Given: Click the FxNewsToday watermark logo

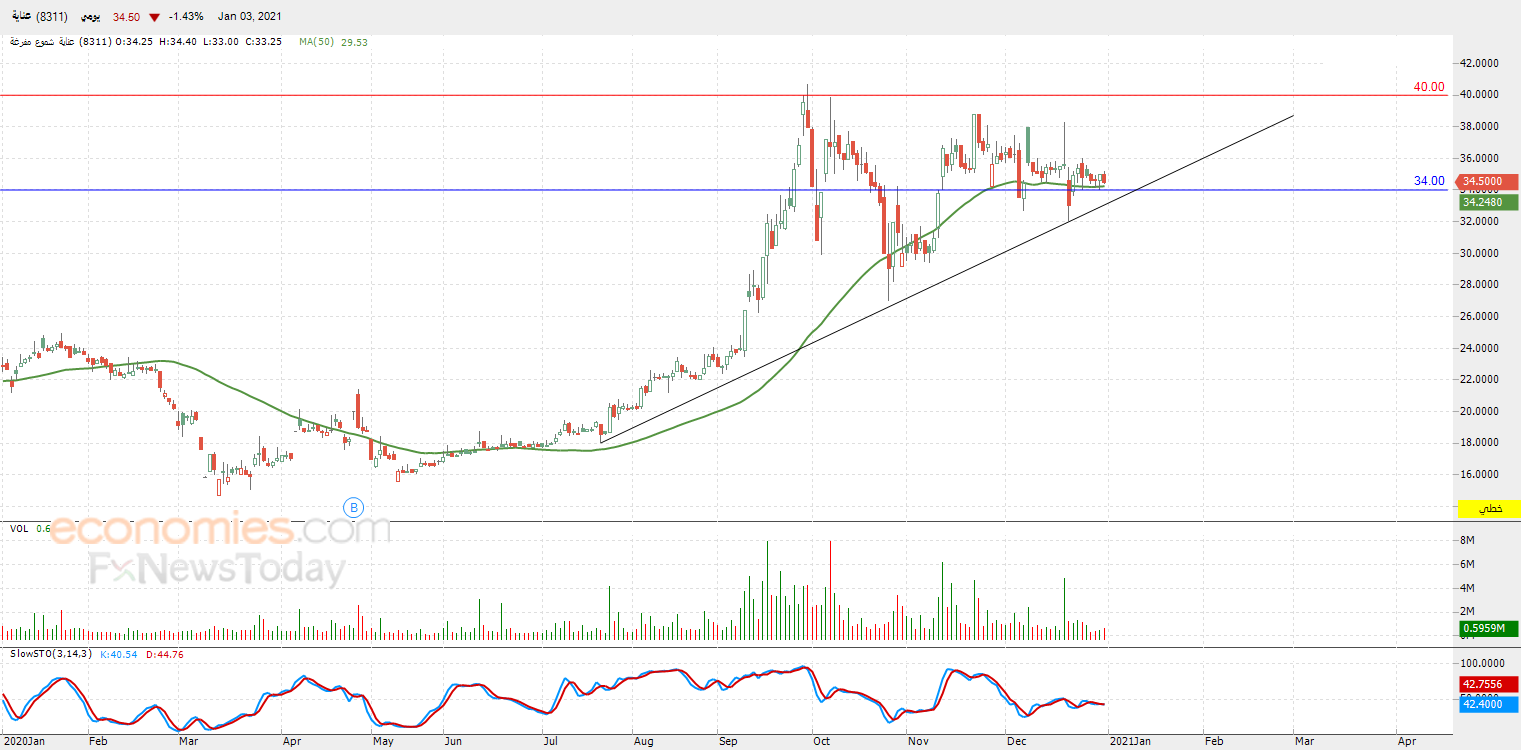Looking at the screenshot, I should (x=217, y=570).
